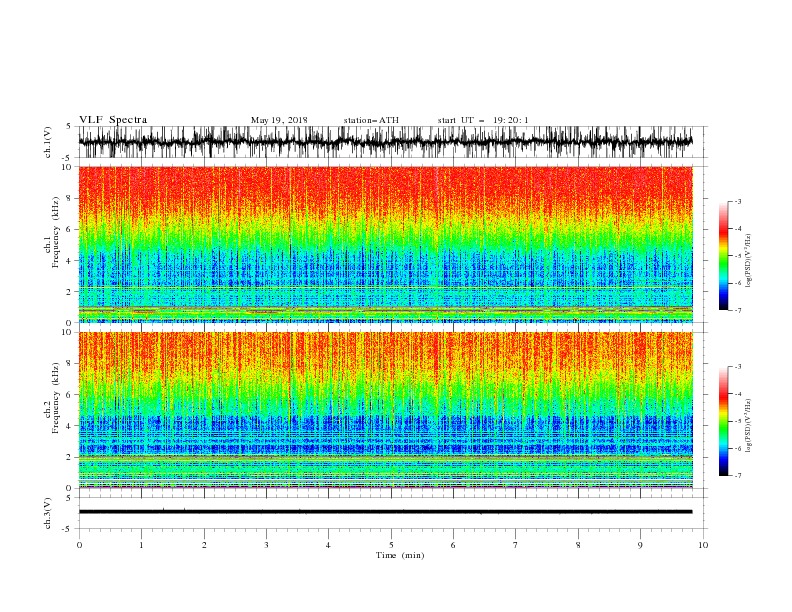
Task: Click the "1" tick on the time axis
Action: click(x=141, y=545)
